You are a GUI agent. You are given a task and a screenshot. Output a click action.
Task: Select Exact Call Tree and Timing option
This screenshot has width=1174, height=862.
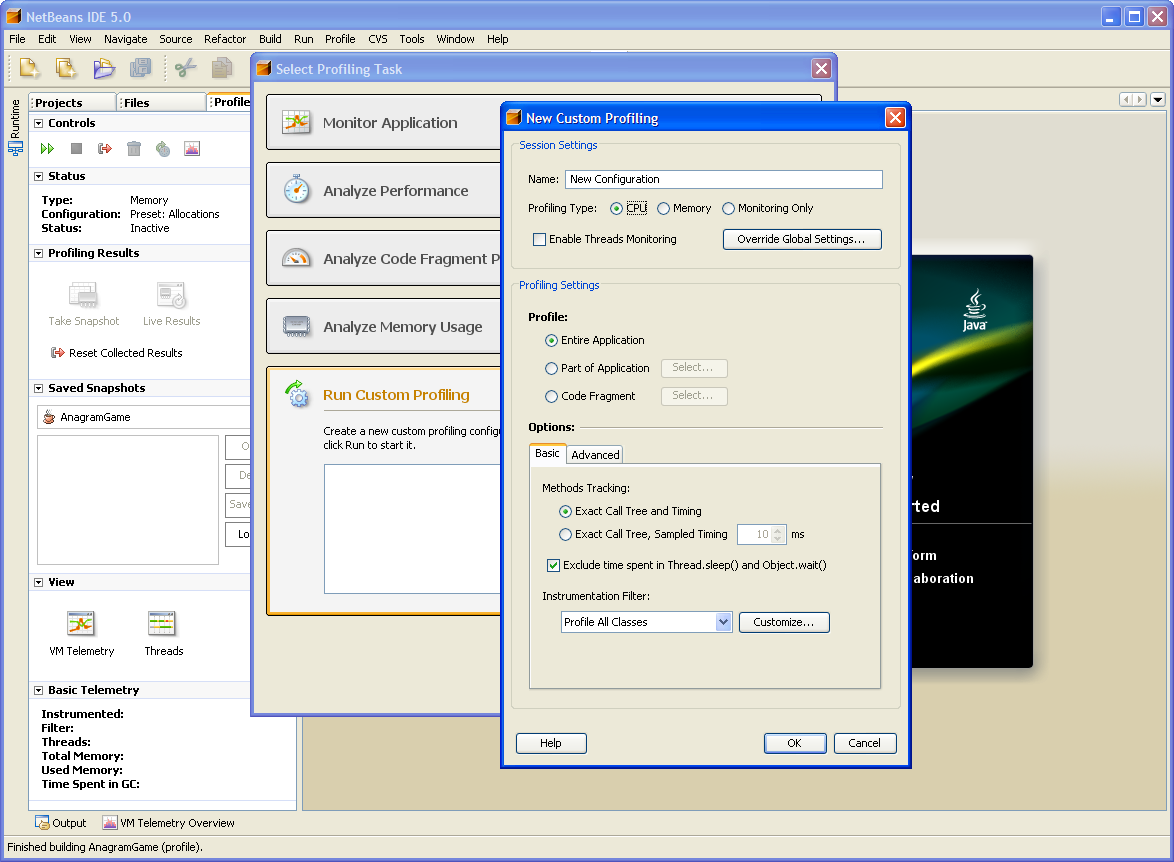pos(566,512)
